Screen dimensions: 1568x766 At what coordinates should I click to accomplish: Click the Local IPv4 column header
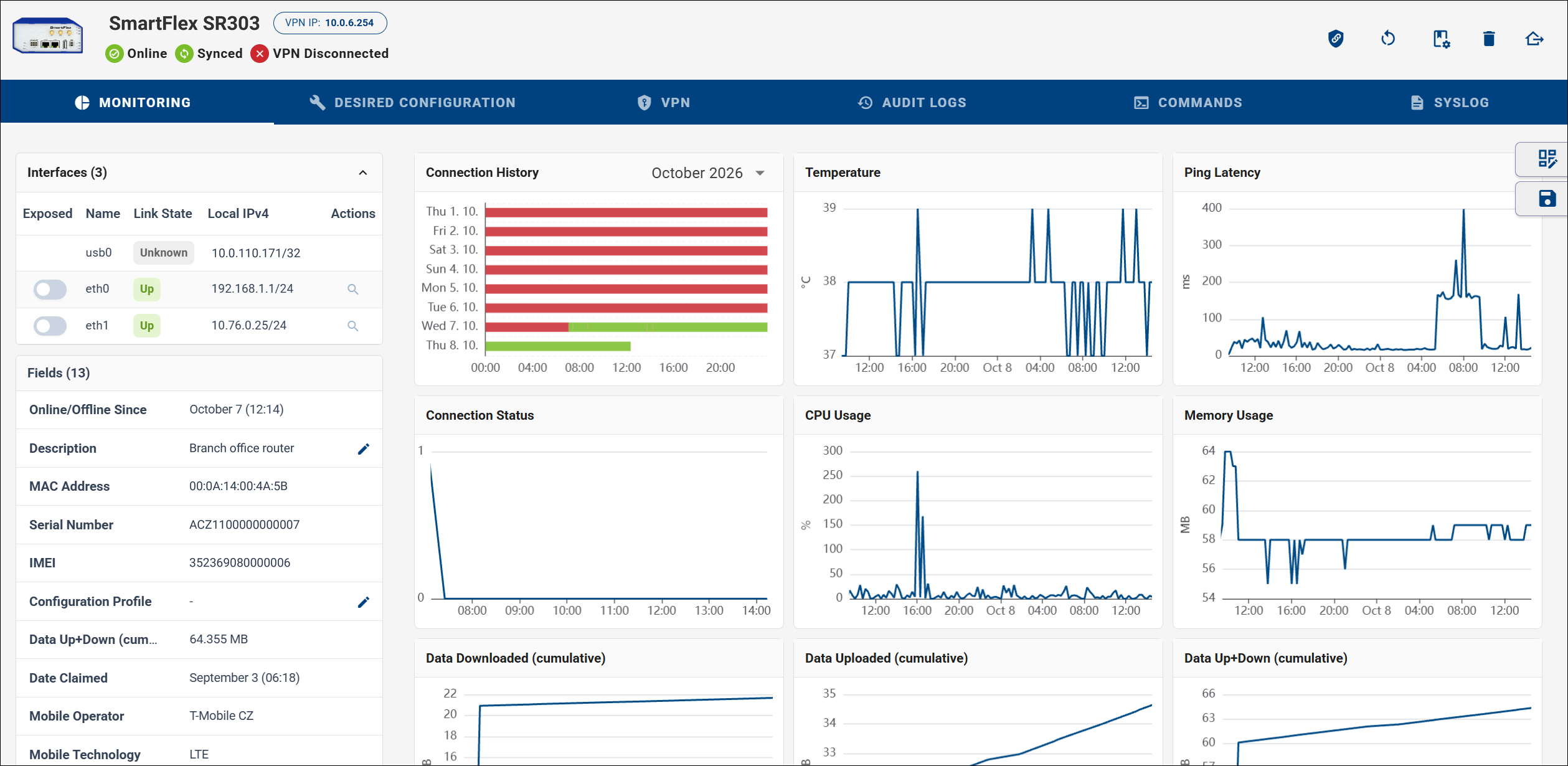(x=238, y=214)
